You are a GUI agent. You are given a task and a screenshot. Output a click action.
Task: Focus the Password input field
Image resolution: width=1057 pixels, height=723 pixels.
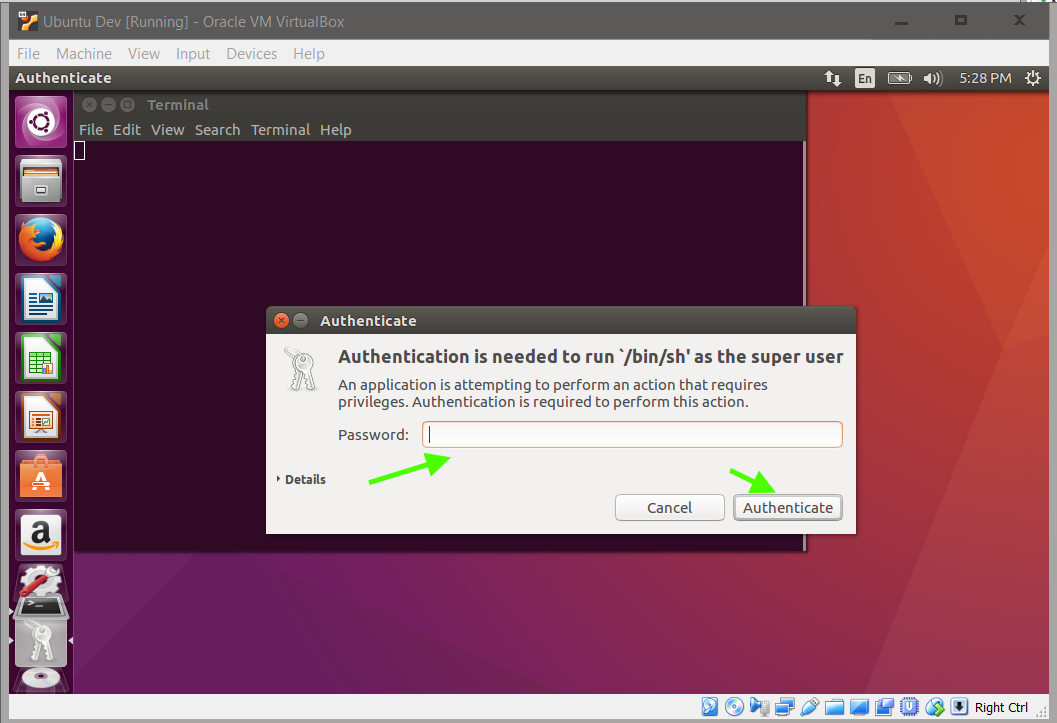pyautogui.click(x=632, y=435)
